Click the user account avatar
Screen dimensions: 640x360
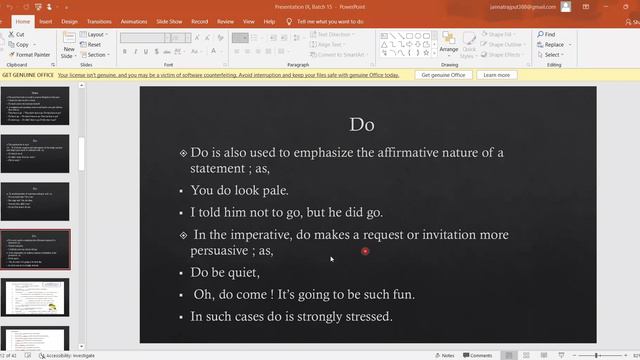point(566,7)
